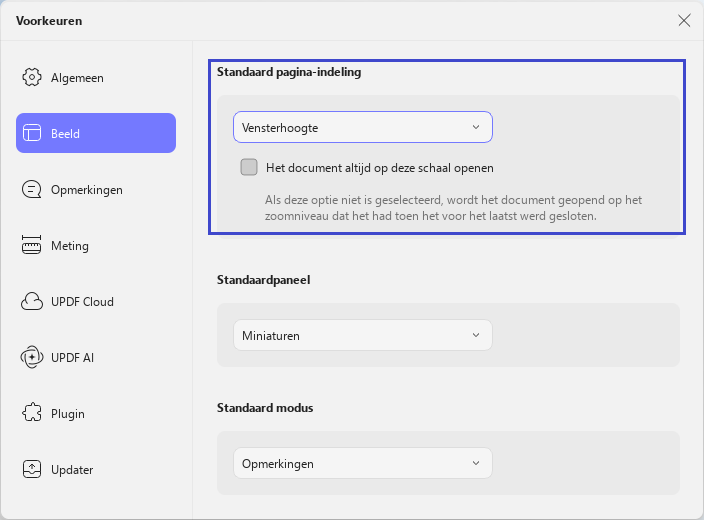Open the UPDF Cloud settings
This screenshot has height=520, width=704.
pos(96,301)
